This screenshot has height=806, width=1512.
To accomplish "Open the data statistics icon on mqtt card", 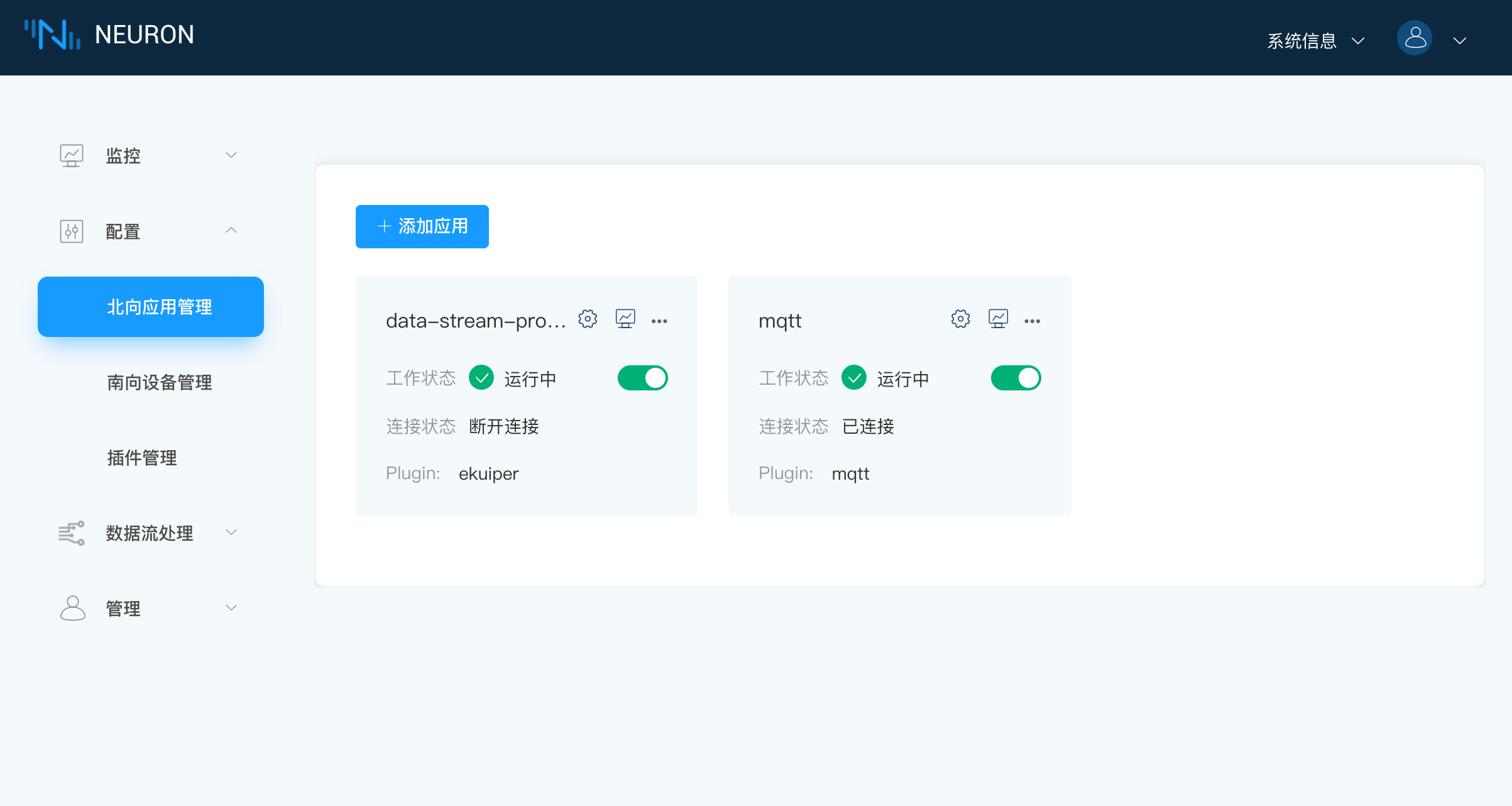I will 999,319.
